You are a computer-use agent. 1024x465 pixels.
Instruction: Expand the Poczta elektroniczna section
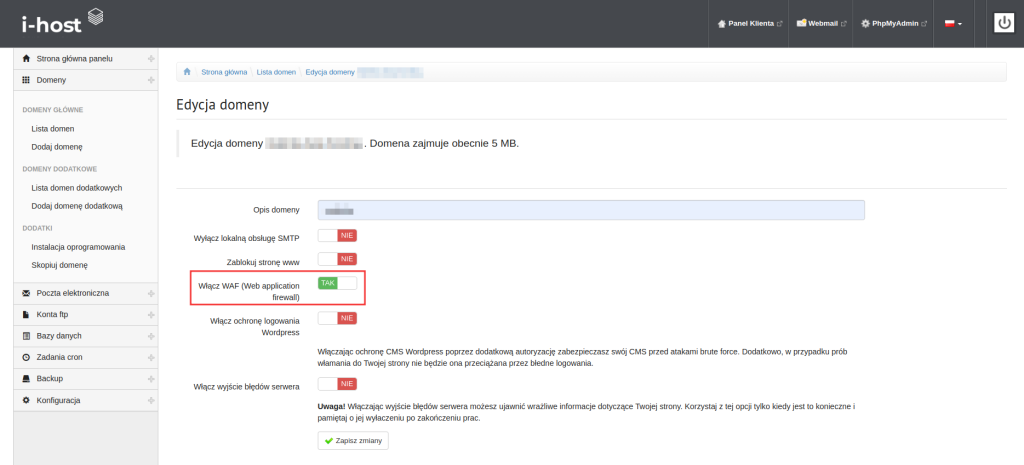(80, 293)
